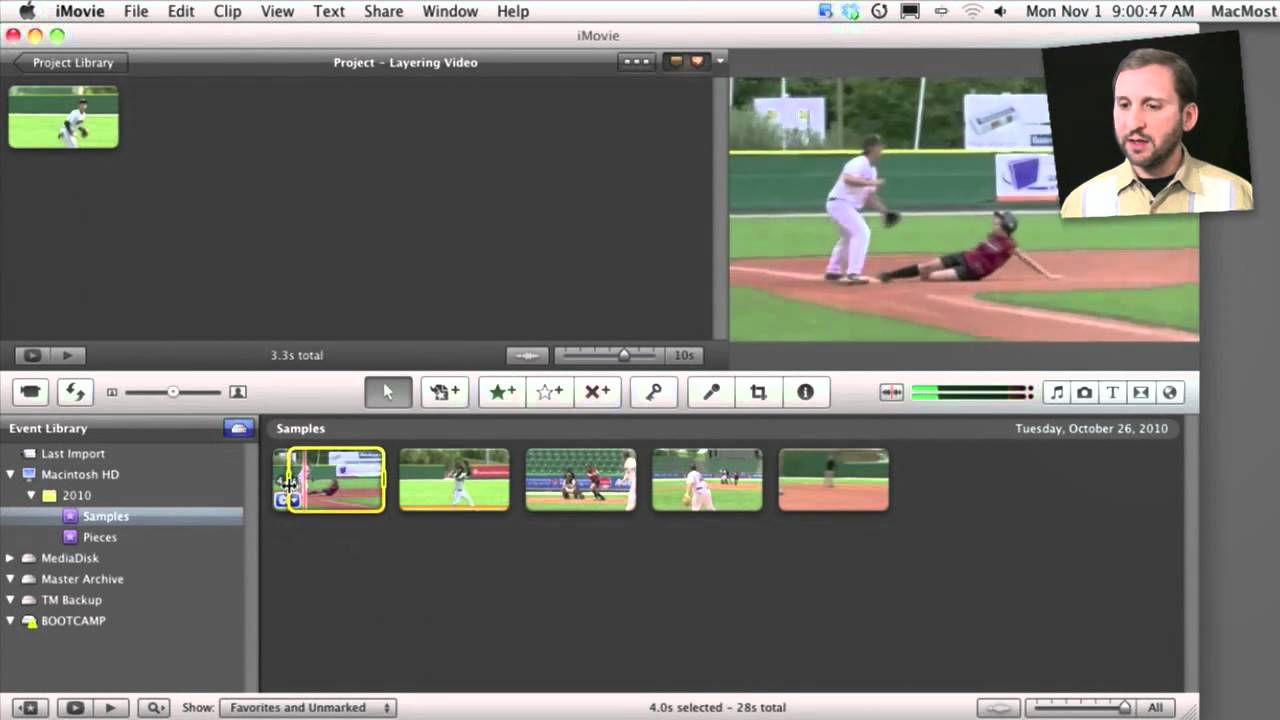Select the sliding runner event clip
The height and width of the screenshot is (720, 1280).
[329, 480]
